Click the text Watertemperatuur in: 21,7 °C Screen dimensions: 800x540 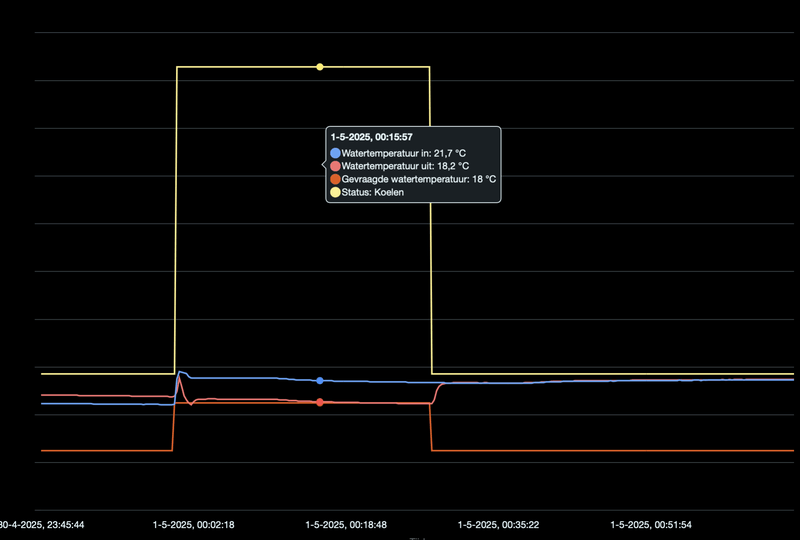pos(404,153)
